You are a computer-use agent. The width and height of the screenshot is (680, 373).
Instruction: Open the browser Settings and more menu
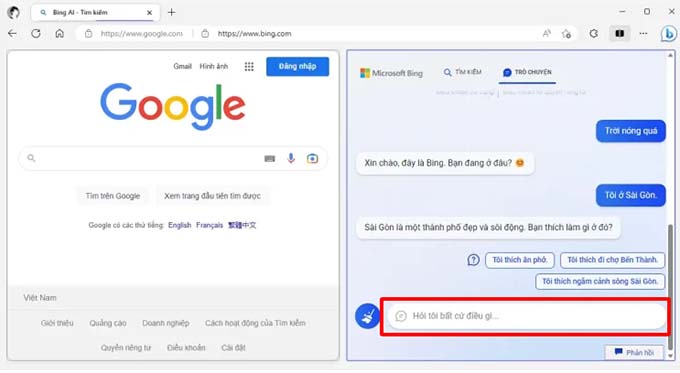(643, 33)
